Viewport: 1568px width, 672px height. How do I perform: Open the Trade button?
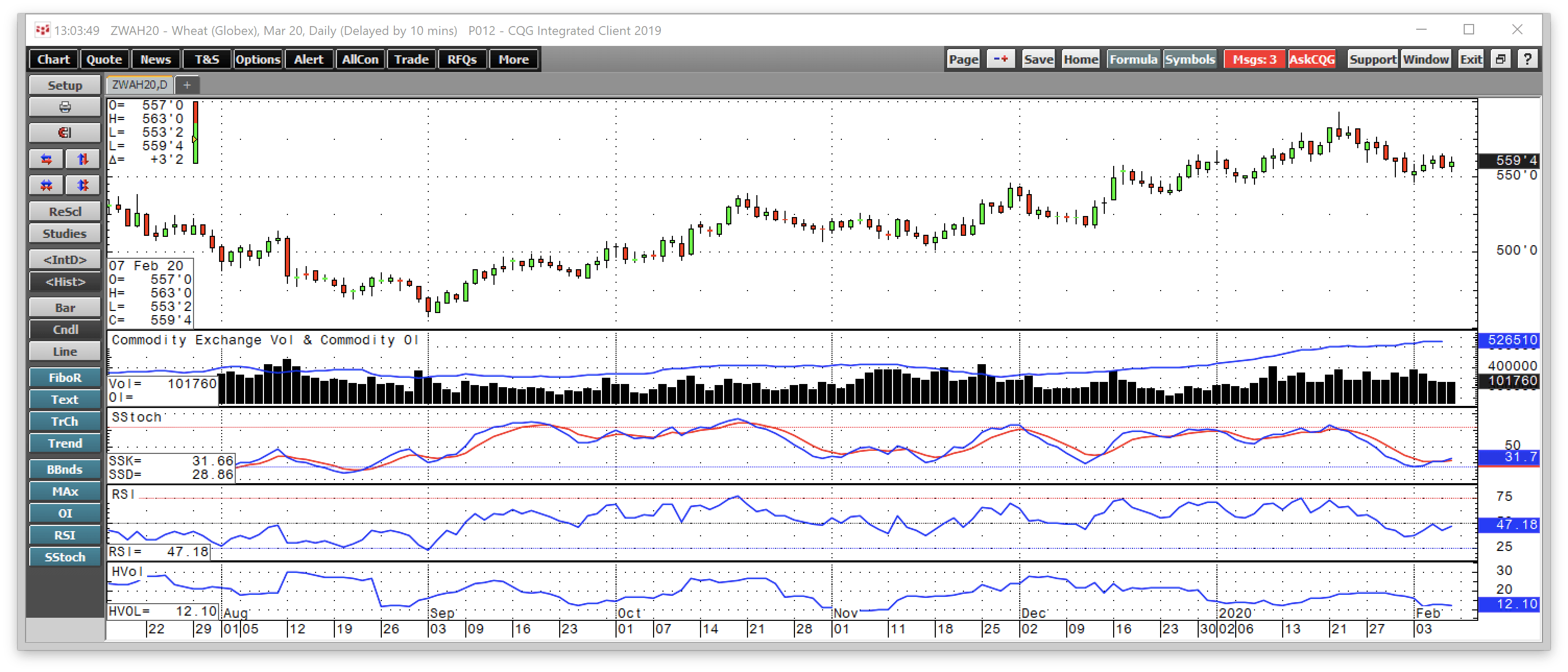click(x=412, y=59)
